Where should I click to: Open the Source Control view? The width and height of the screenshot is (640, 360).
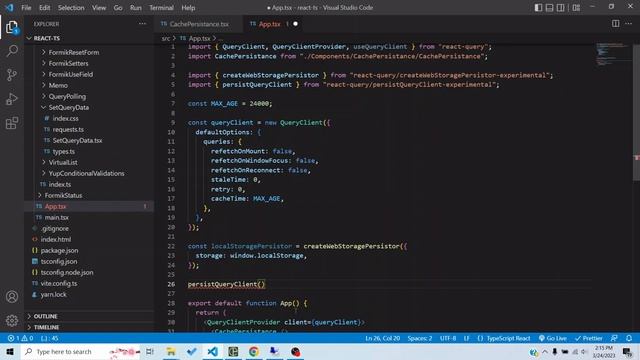(12, 75)
